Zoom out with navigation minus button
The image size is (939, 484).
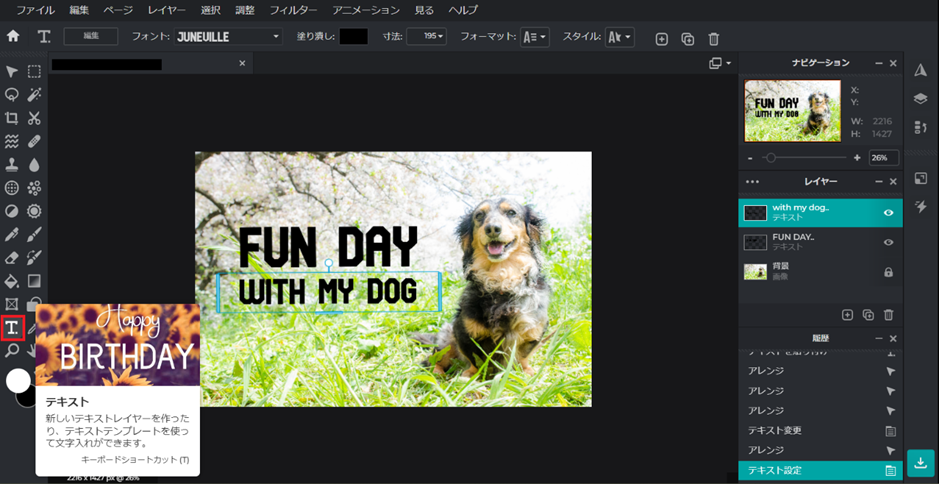(x=750, y=158)
